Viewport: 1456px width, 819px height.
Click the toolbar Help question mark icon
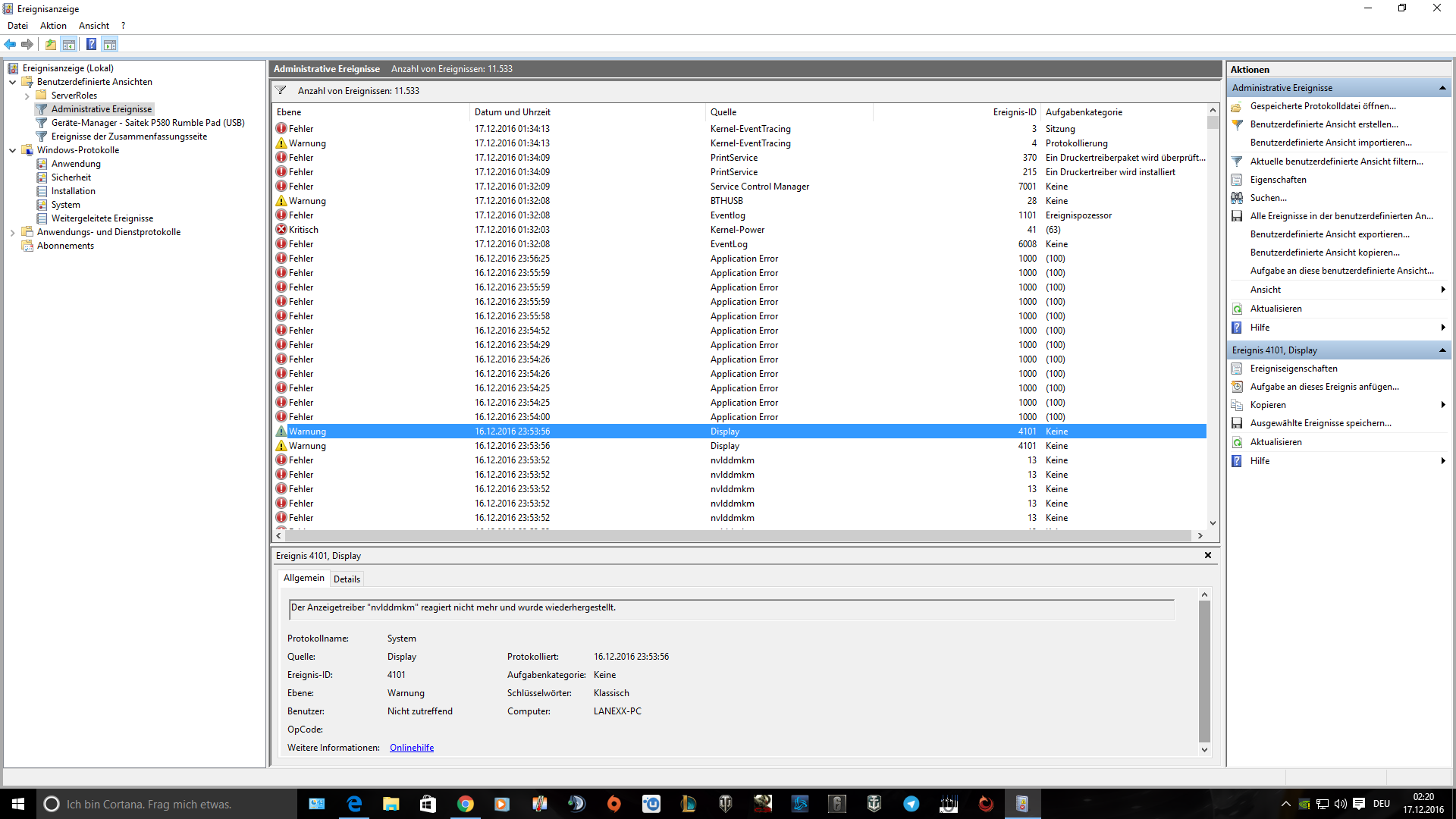tap(91, 44)
